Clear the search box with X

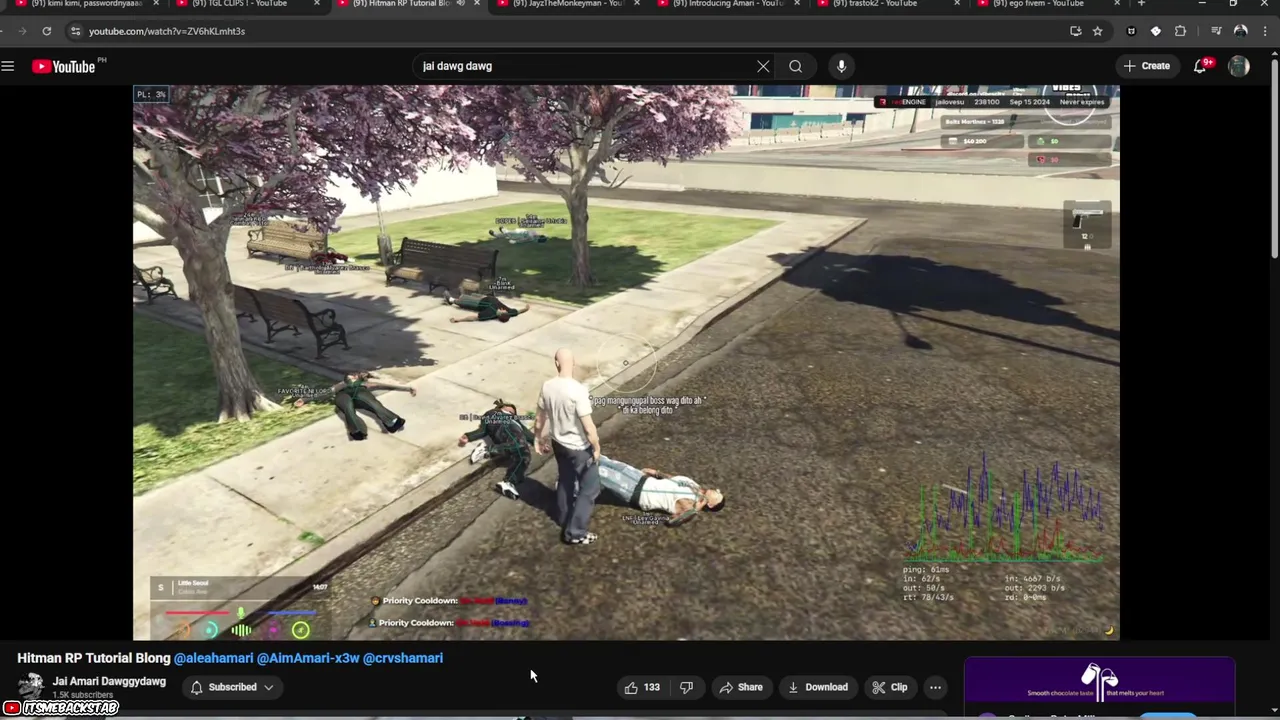tap(763, 66)
